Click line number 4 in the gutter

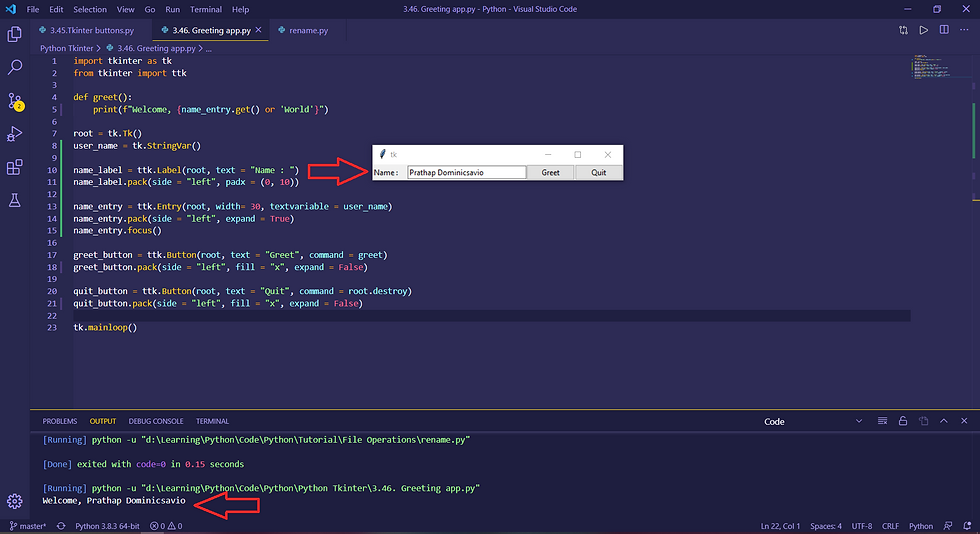54,98
